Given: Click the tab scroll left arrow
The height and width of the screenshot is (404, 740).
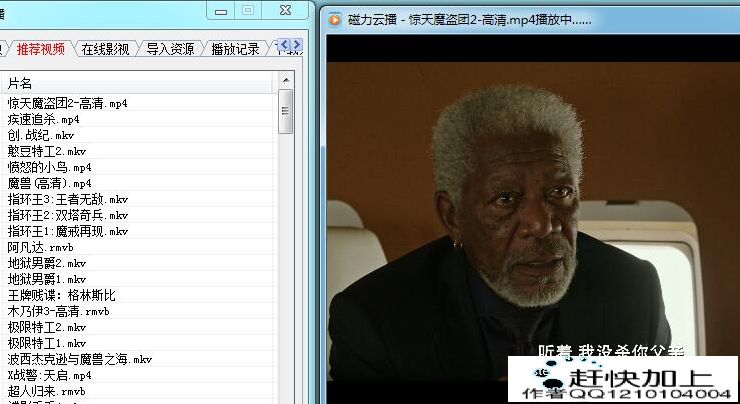Looking at the screenshot, I should coord(284,45).
